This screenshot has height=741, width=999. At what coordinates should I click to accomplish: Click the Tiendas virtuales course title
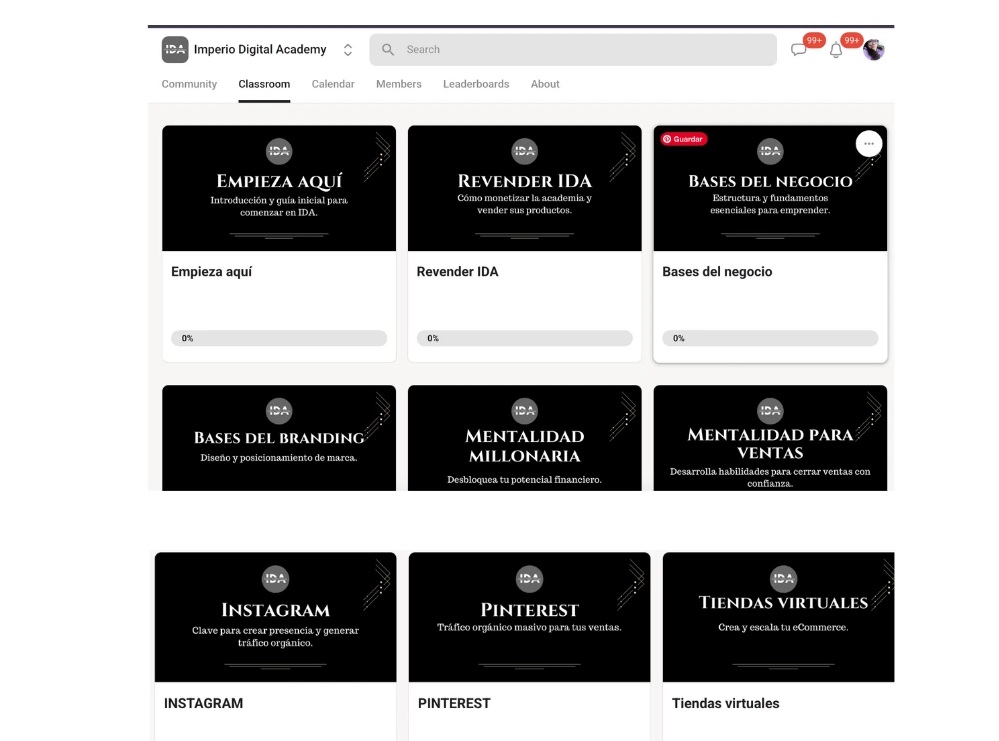(725, 703)
